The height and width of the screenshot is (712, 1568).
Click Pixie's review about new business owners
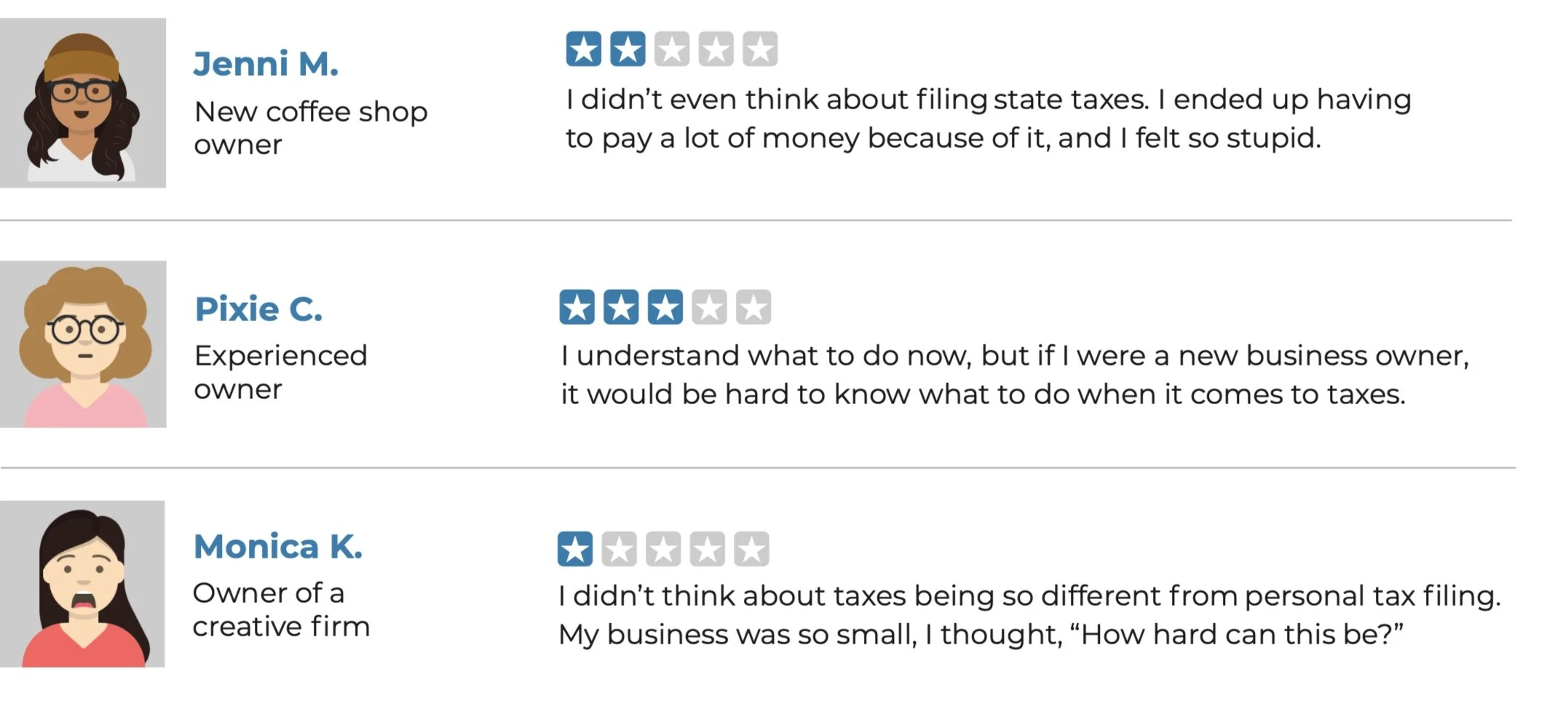1015,375
